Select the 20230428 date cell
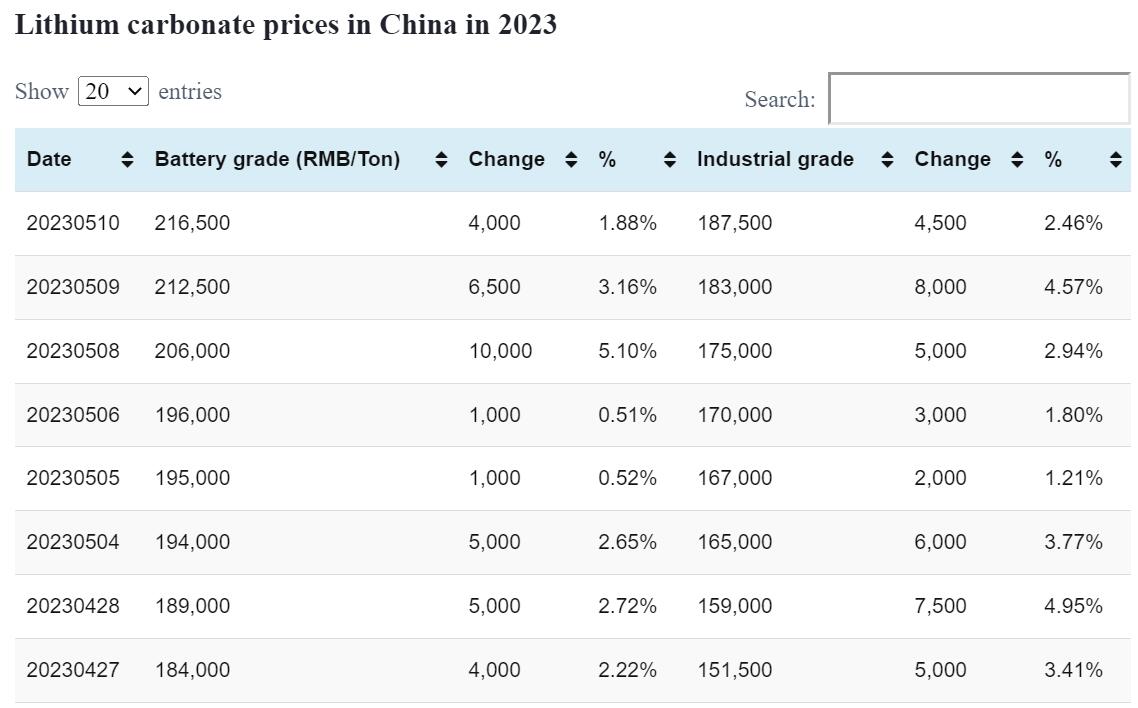This screenshot has height=708, width=1138. click(x=73, y=606)
